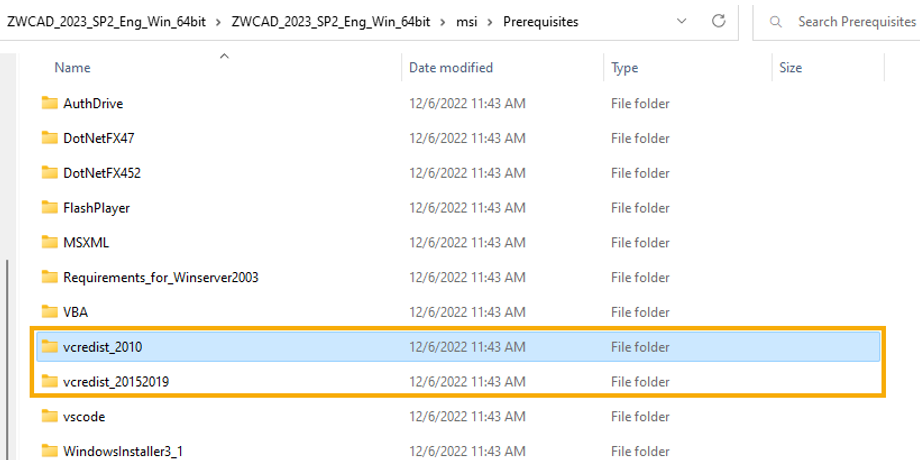Select the vcredist_20152019 folder row

[458, 382]
